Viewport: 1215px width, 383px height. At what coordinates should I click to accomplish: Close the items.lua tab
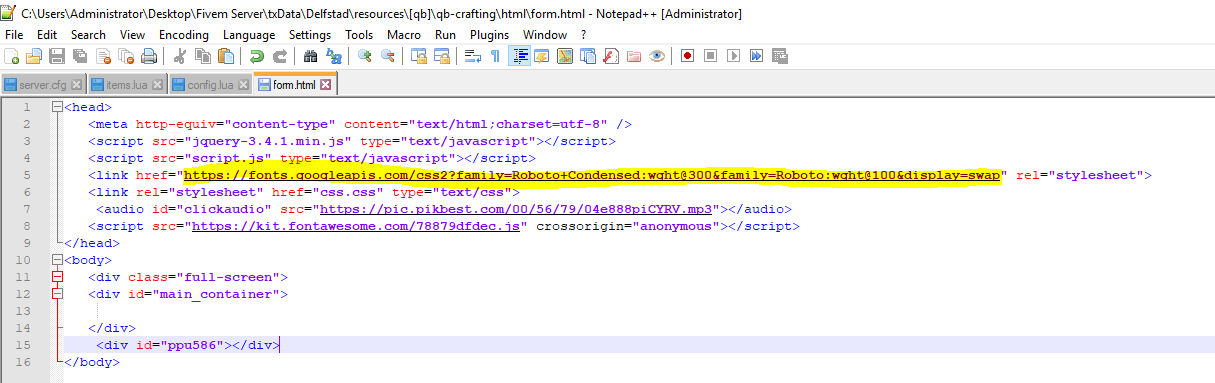158,85
